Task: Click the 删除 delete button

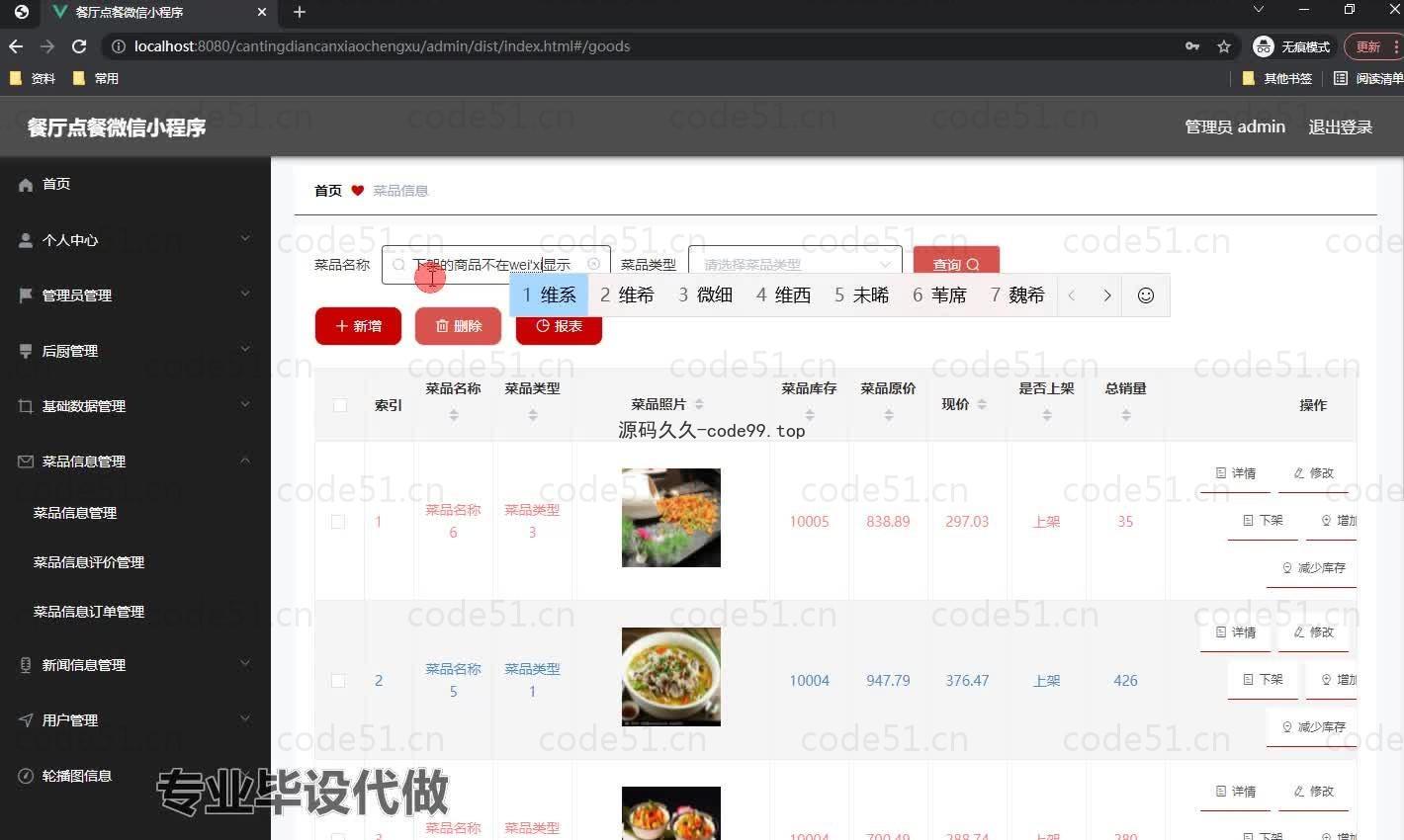Action: tap(458, 326)
